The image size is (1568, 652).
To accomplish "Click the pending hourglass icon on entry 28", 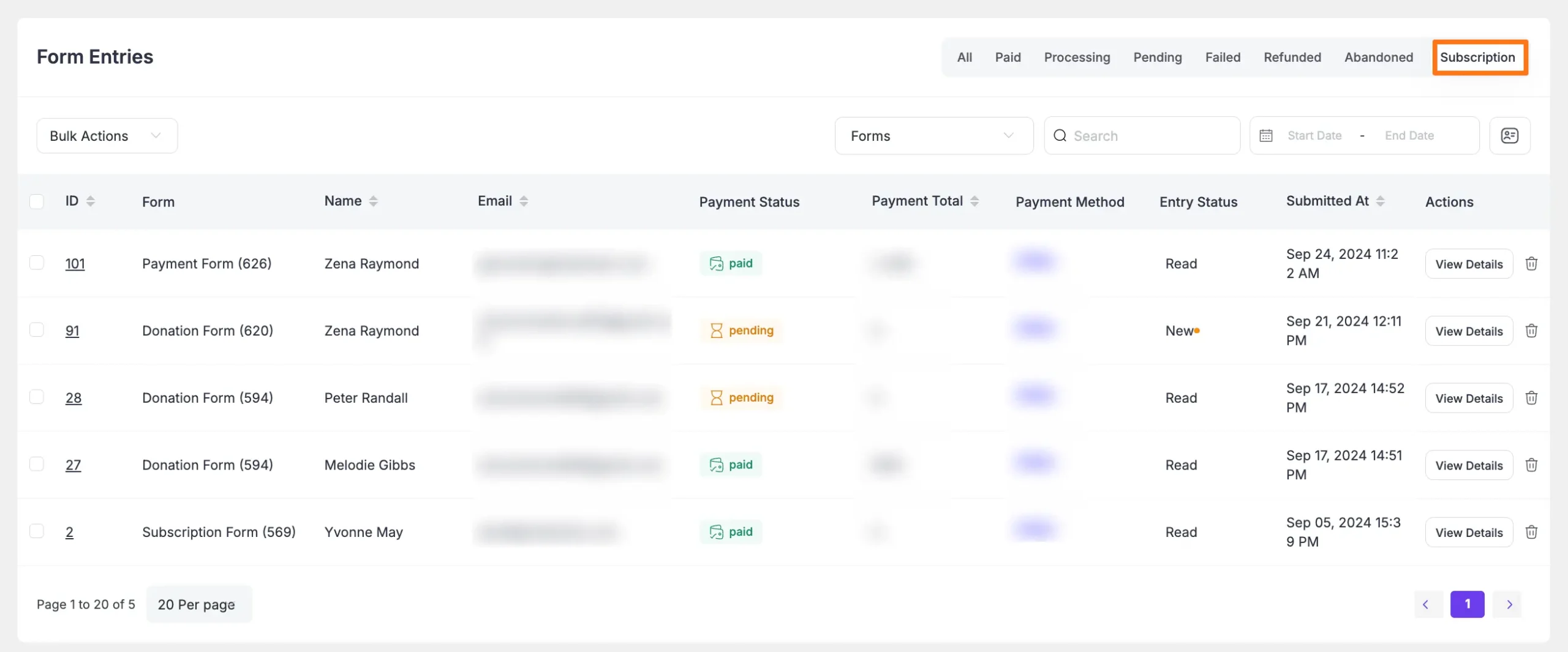I will [717, 397].
